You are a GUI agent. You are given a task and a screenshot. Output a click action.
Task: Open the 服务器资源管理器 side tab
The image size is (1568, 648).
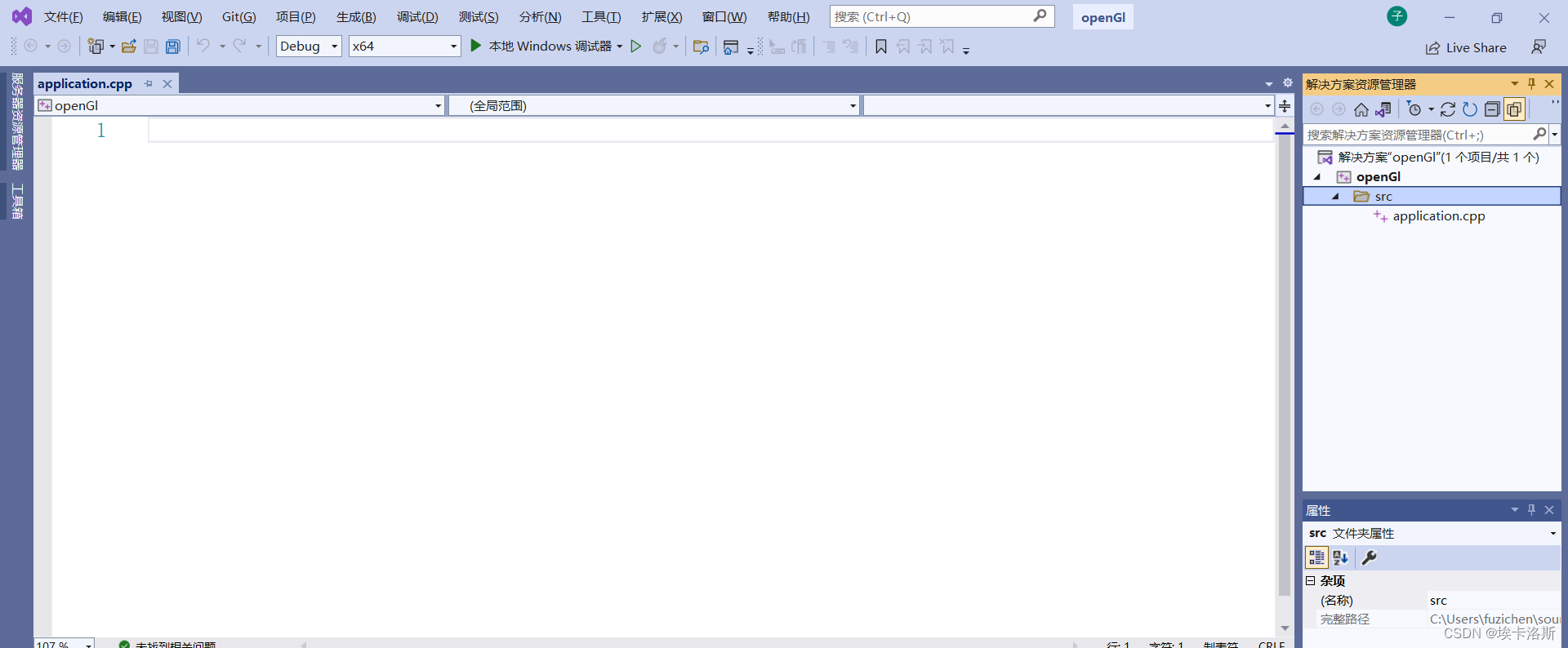click(x=17, y=121)
